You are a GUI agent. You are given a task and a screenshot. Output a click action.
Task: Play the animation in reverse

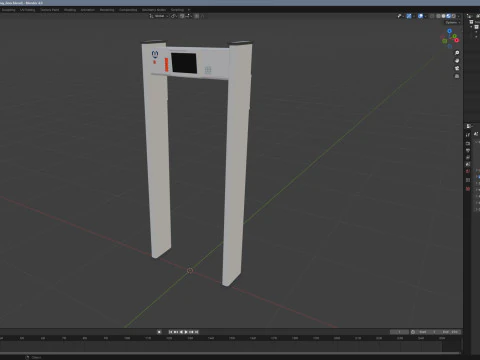[181, 332]
